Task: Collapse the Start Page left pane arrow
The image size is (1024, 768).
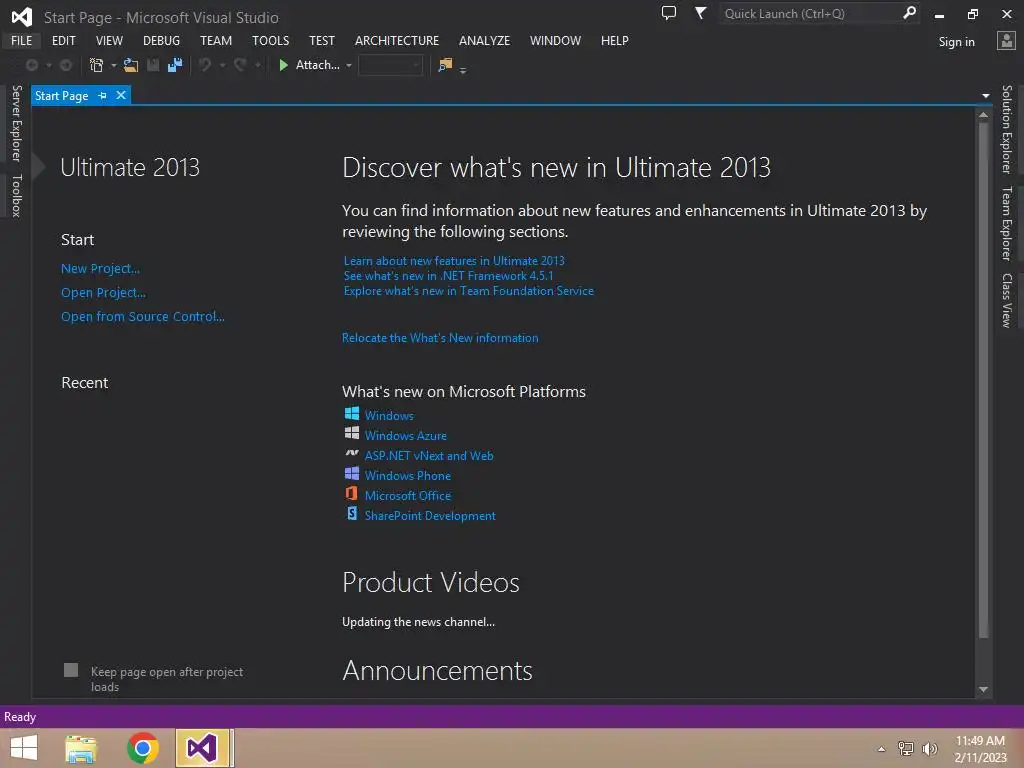Action: [x=38, y=167]
